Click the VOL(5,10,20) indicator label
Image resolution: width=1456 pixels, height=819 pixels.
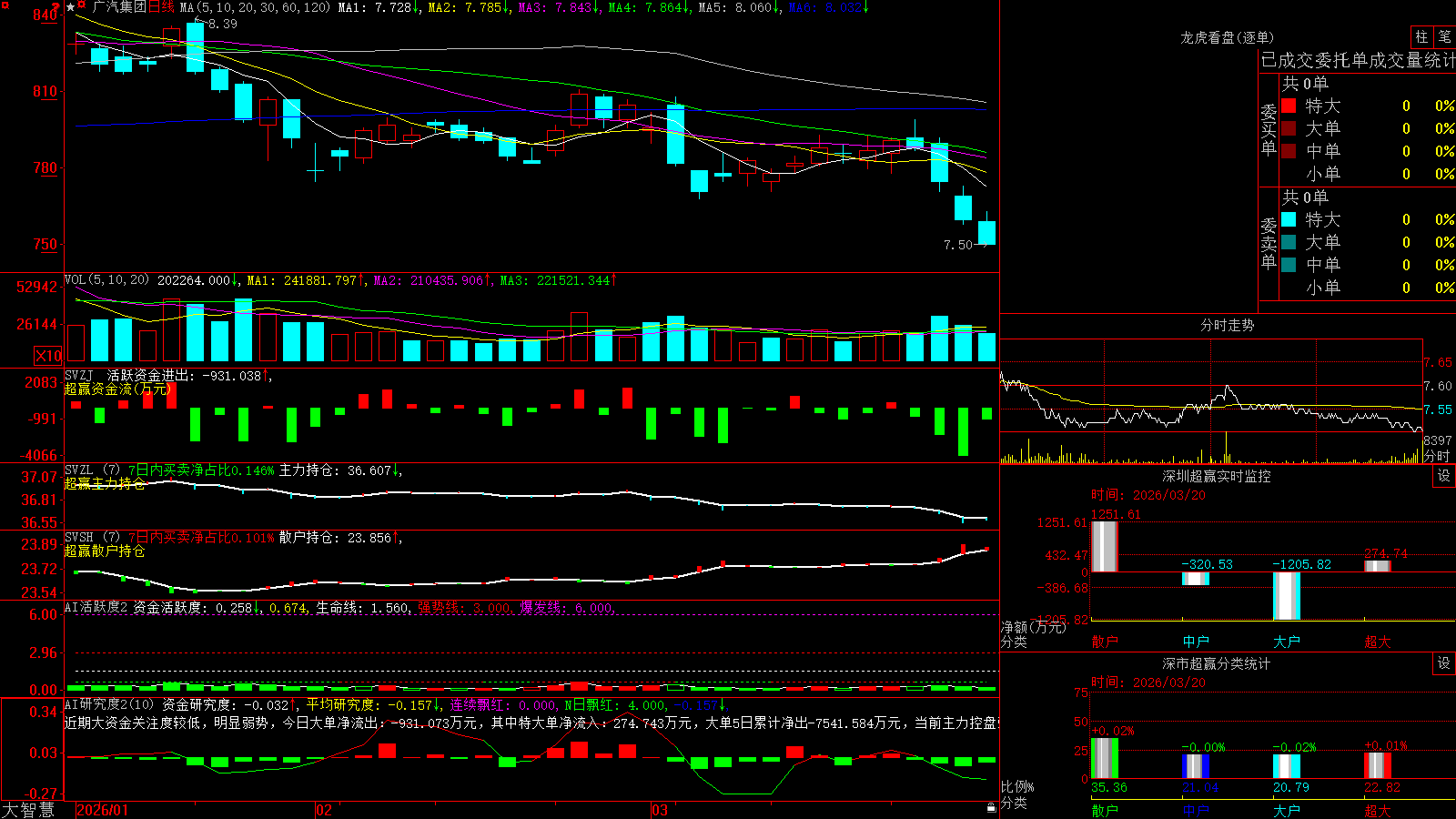(106, 280)
